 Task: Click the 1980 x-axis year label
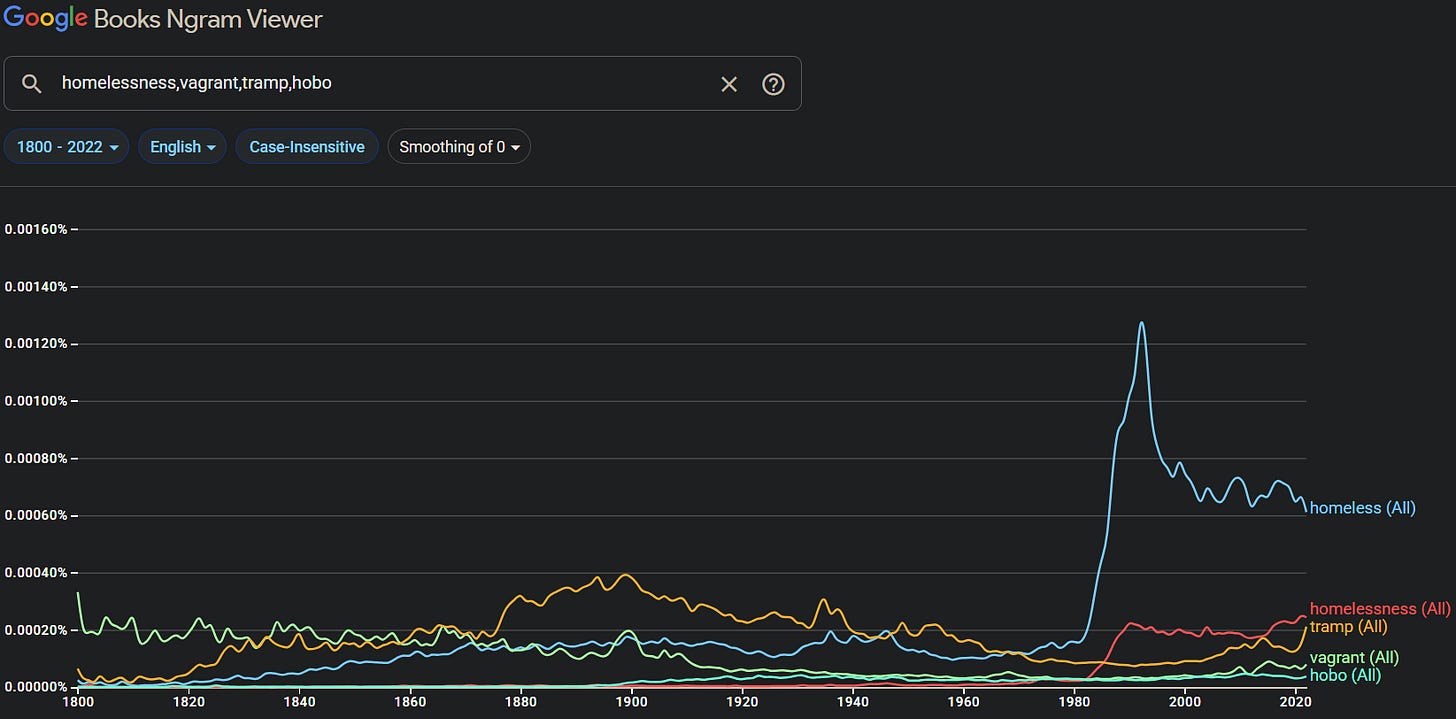[1074, 703]
